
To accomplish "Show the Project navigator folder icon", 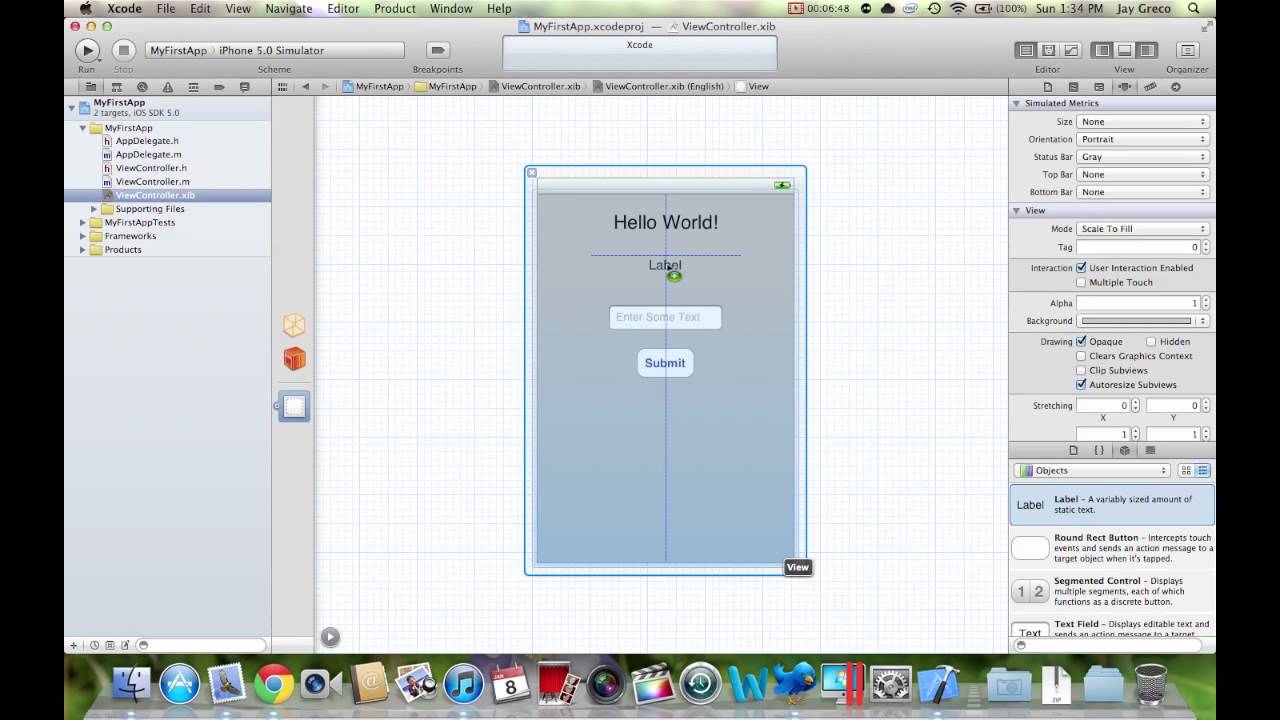I will click(x=90, y=87).
